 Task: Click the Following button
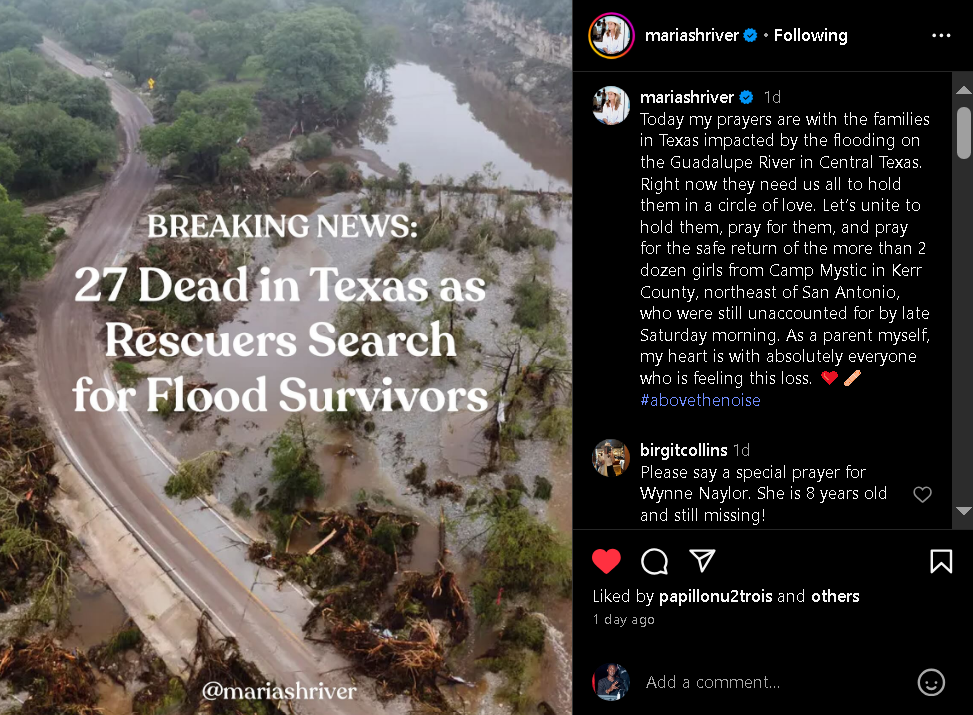point(810,35)
